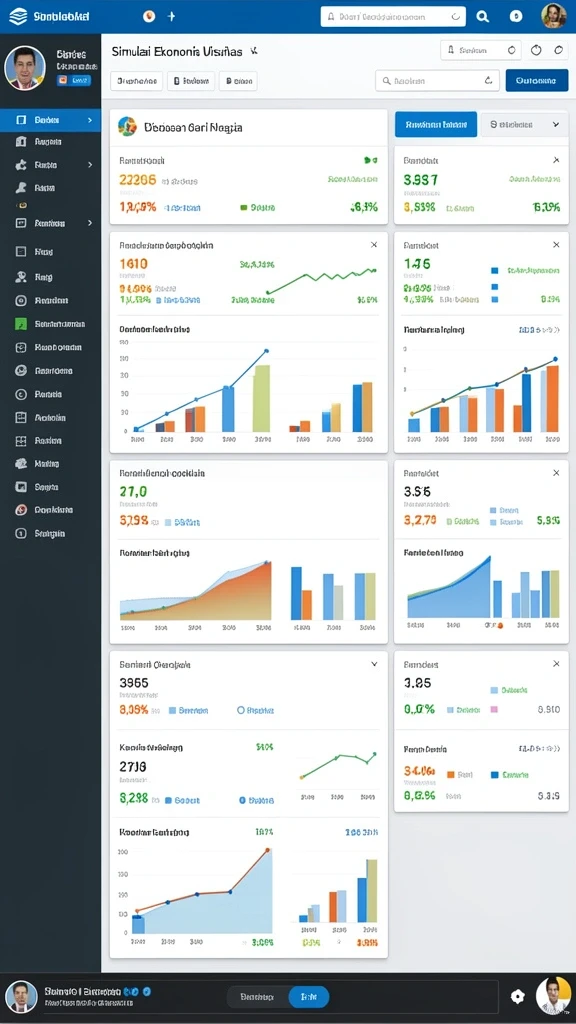
Task: Click the orange legend swatch in the 3.4.06 card
Action: click(450, 775)
